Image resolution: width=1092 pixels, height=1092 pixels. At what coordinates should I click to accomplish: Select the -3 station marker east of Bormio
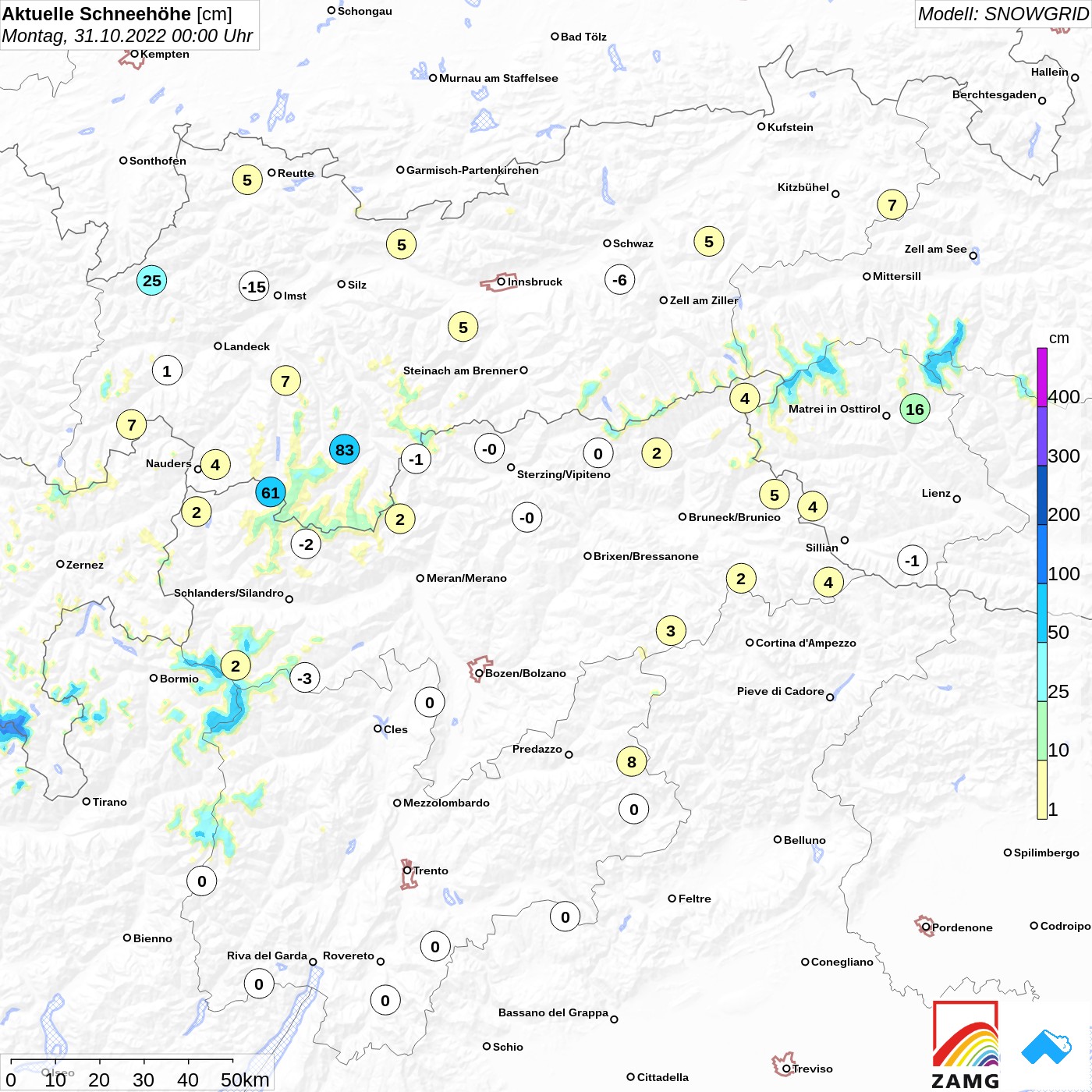click(x=305, y=678)
